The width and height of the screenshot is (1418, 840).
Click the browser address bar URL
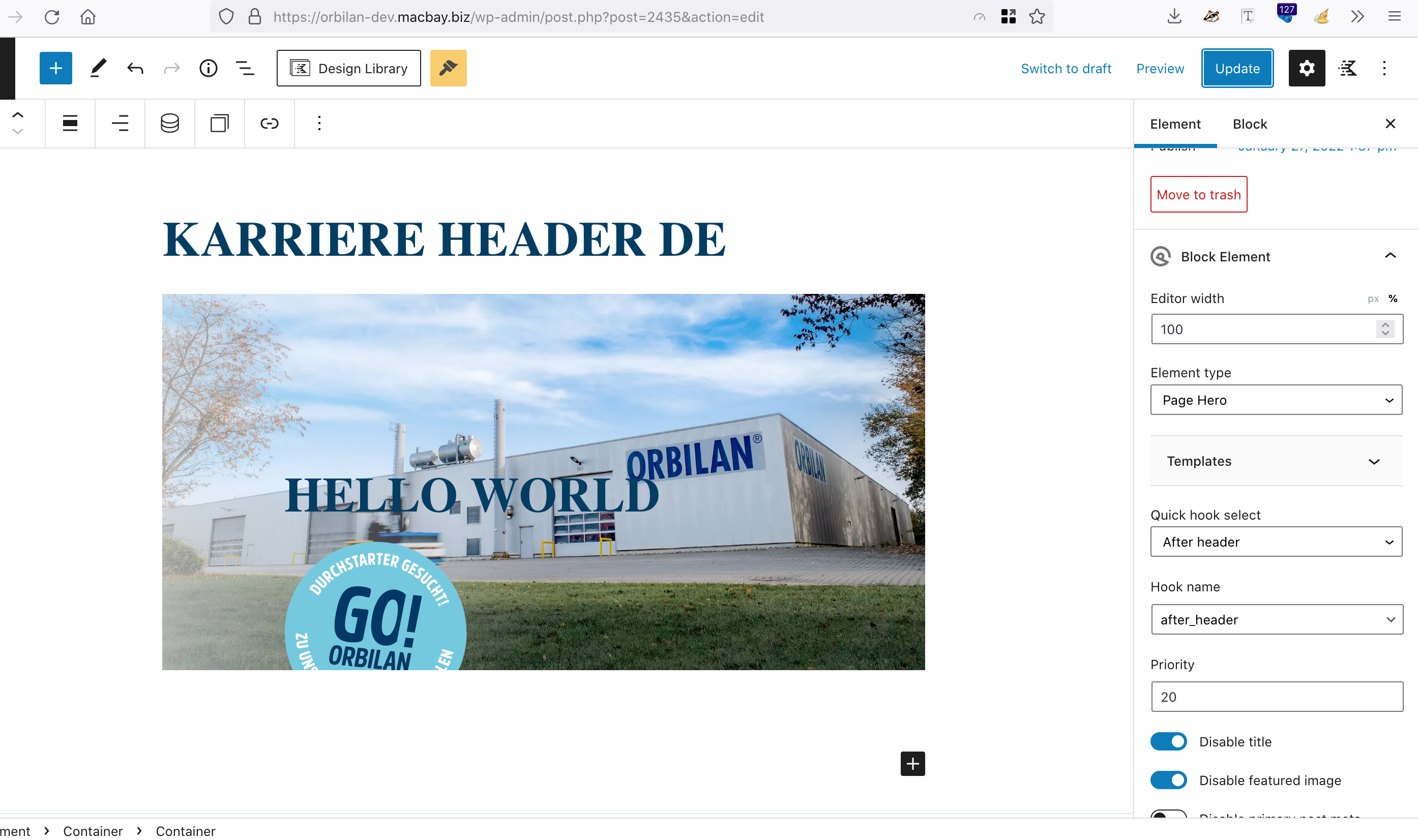pyautogui.click(x=518, y=17)
